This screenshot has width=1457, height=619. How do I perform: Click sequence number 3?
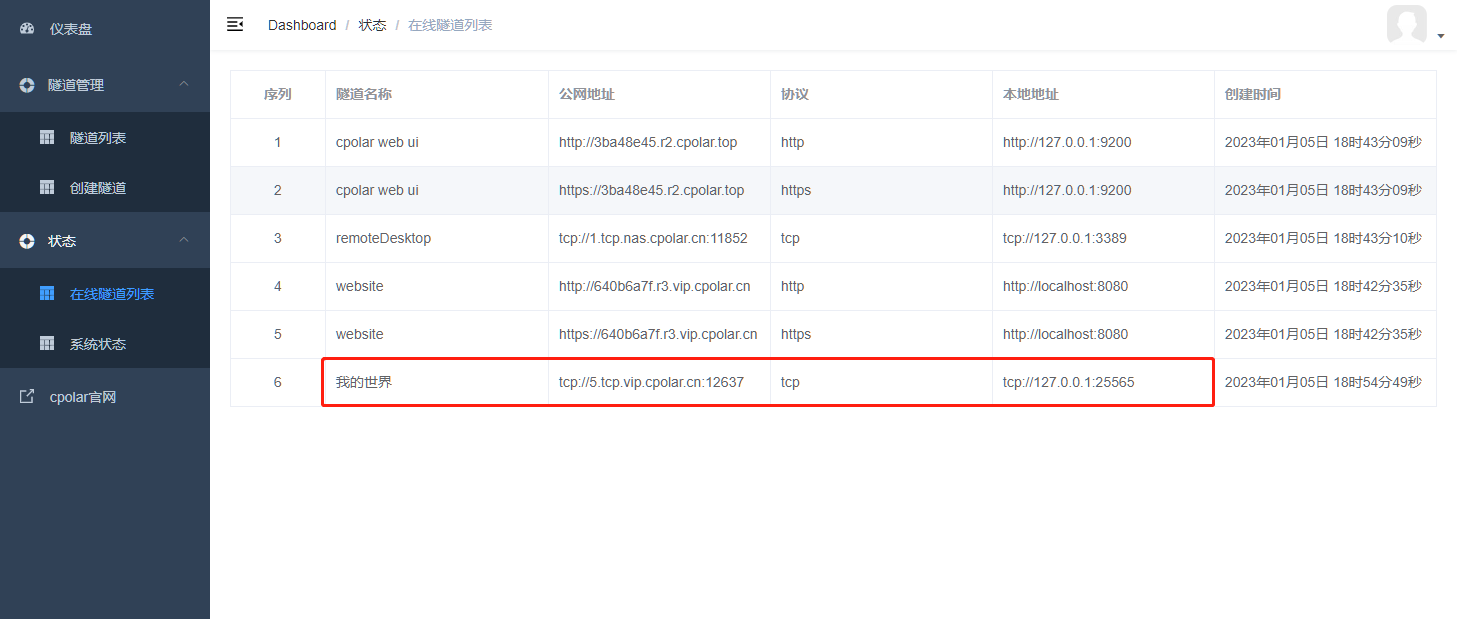[x=278, y=238]
